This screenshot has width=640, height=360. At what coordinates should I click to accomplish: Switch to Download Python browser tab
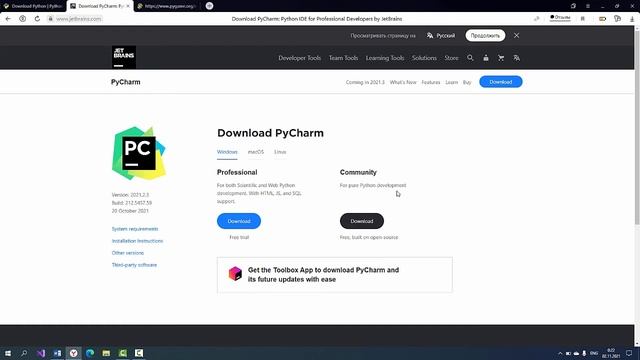pyautogui.click(x=33, y=6)
